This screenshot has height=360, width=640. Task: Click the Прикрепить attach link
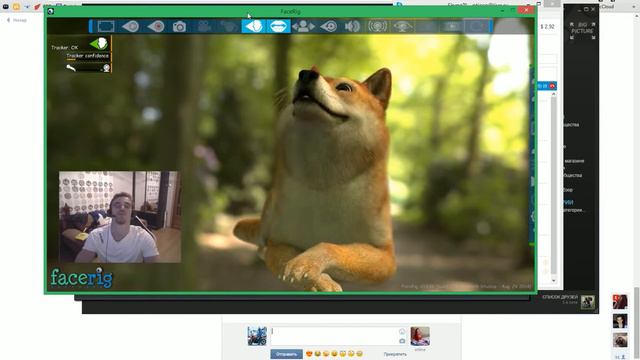pos(395,354)
